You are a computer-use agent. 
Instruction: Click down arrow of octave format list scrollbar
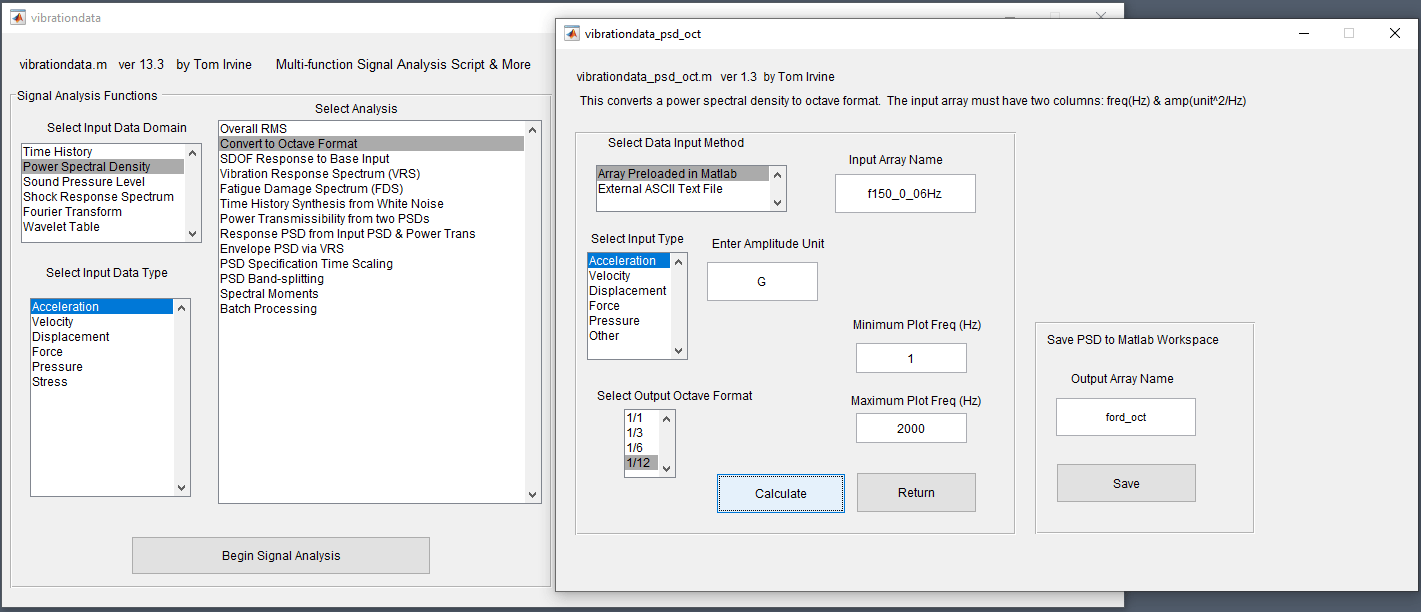coord(667,468)
